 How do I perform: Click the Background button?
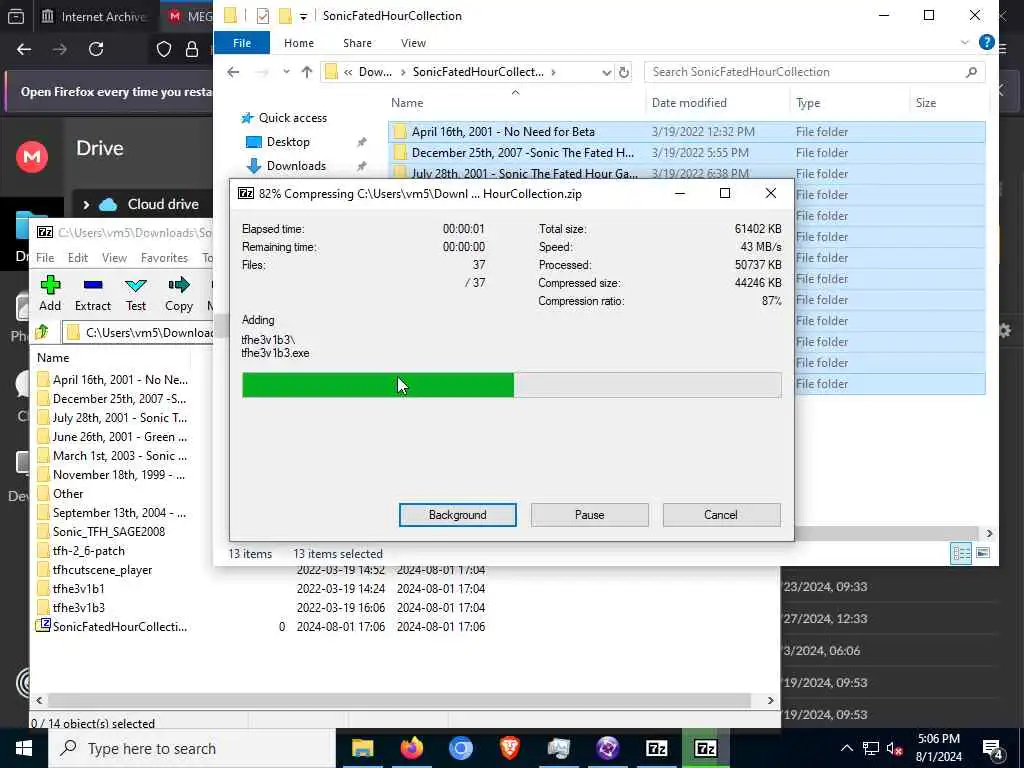coord(458,515)
